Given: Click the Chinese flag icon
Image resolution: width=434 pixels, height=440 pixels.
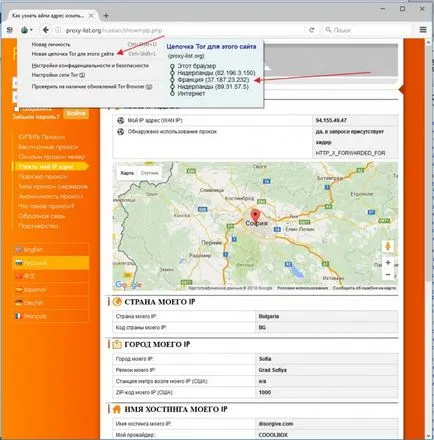Looking at the screenshot, I should point(19,276).
